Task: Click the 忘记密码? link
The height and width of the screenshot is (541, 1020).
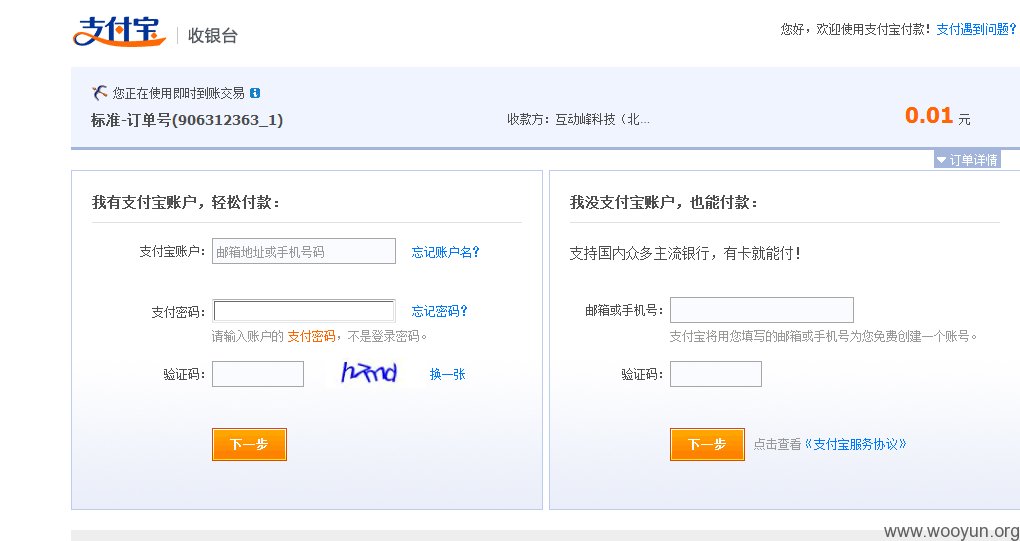Action: [439, 311]
